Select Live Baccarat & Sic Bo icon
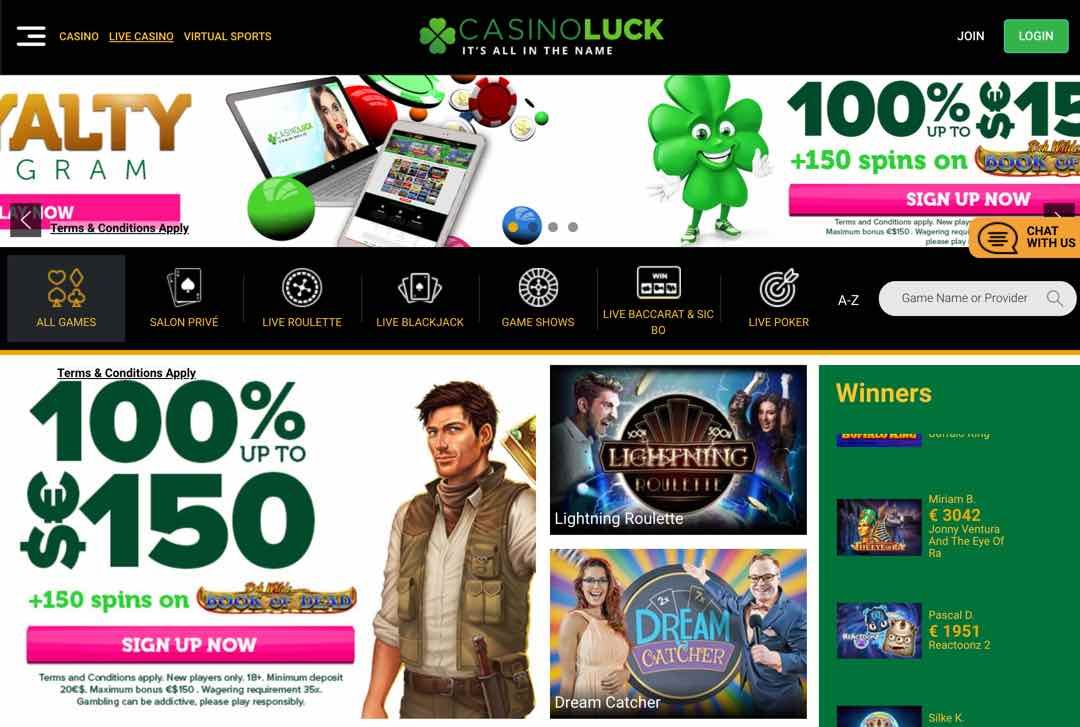 point(658,283)
